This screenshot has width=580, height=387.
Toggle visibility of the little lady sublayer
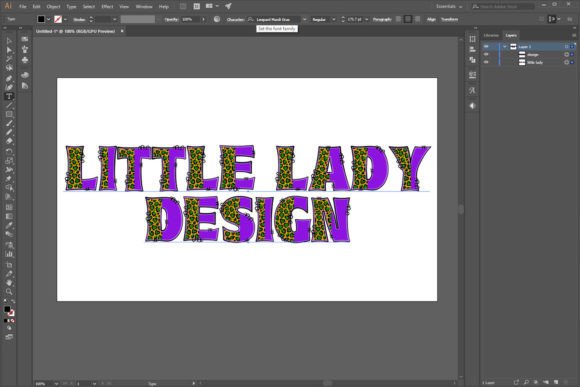[x=486, y=62]
